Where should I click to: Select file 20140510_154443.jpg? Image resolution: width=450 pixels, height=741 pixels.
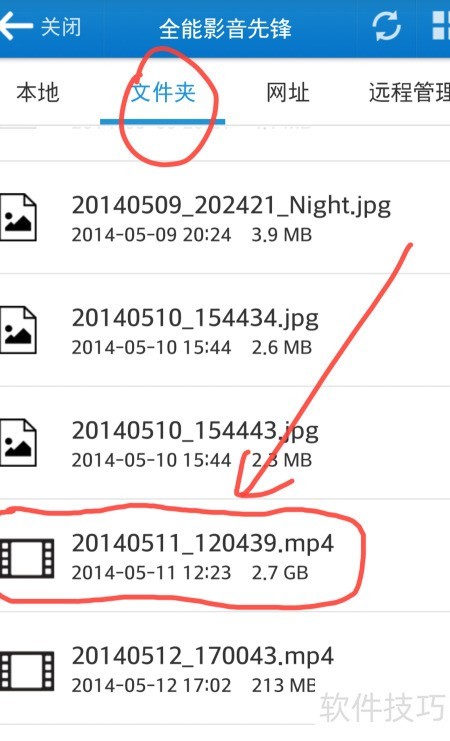click(x=225, y=442)
